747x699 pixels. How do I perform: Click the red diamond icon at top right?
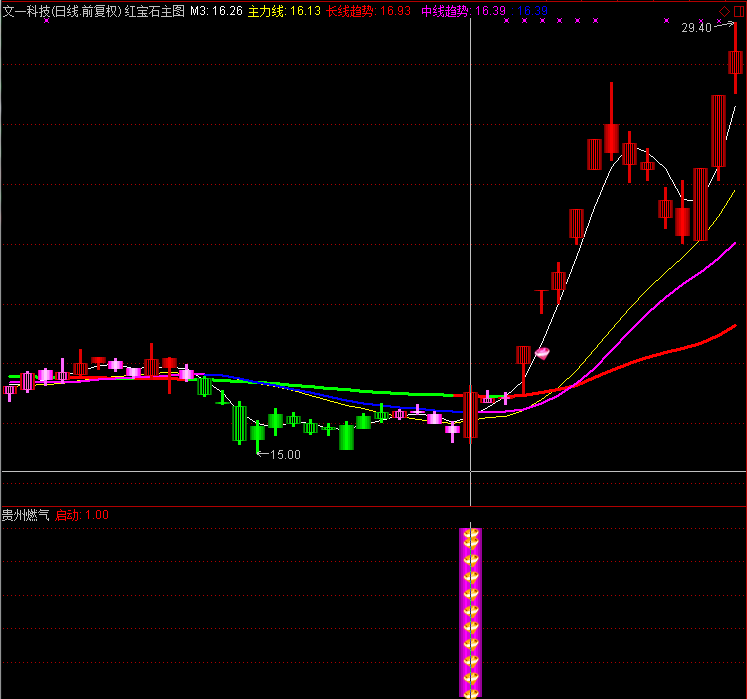[x=725, y=11]
